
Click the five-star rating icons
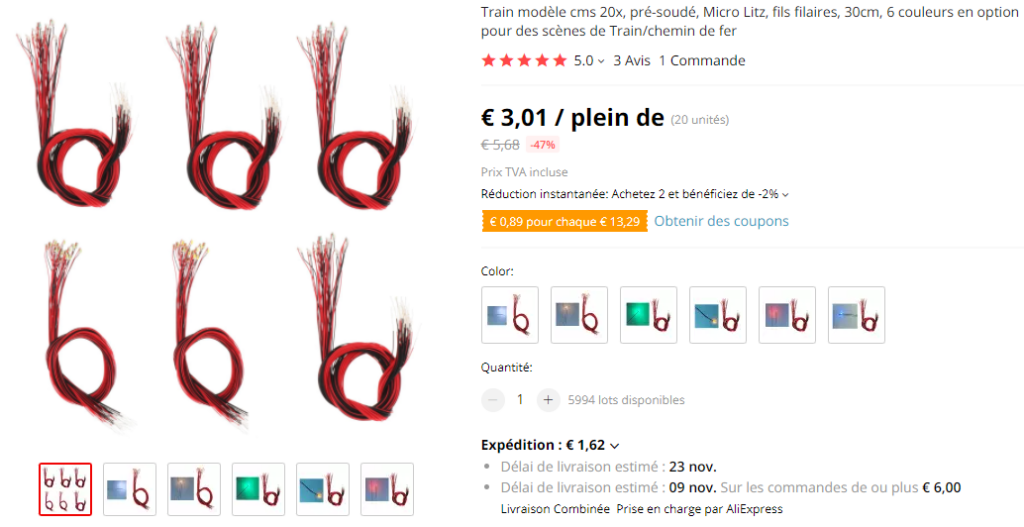[524, 61]
